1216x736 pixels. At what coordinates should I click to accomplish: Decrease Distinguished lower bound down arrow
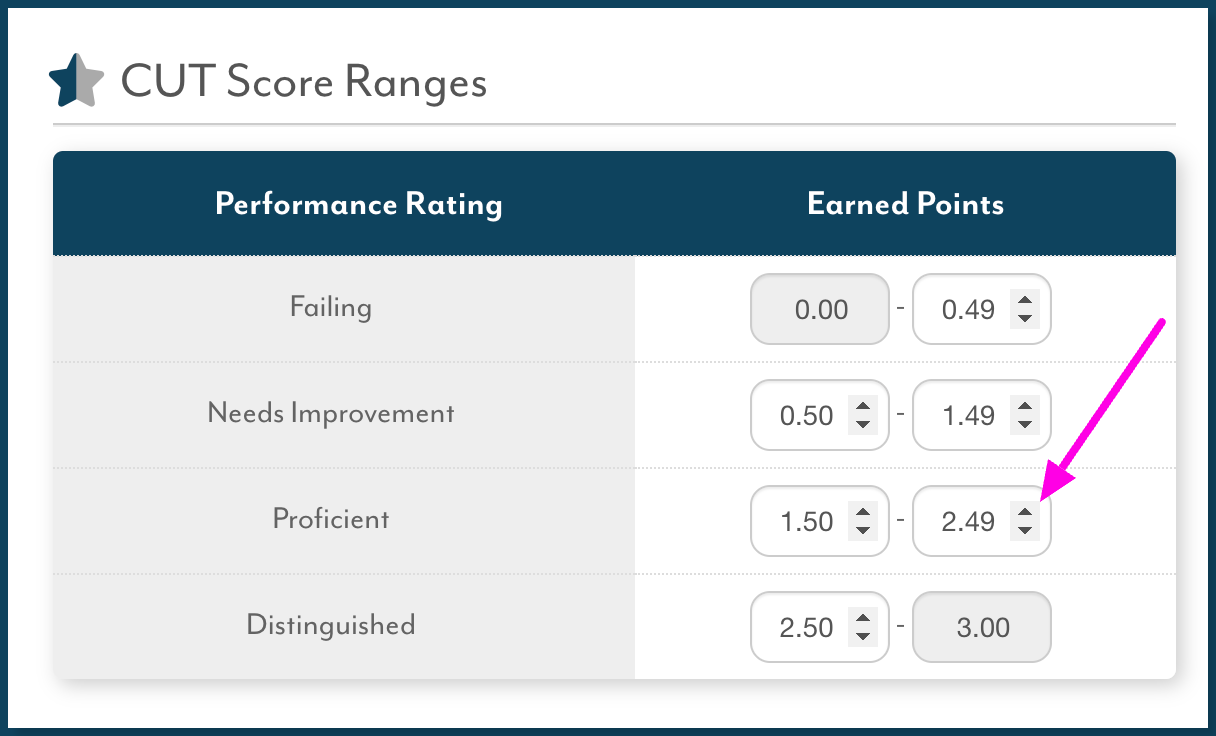pos(862,637)
